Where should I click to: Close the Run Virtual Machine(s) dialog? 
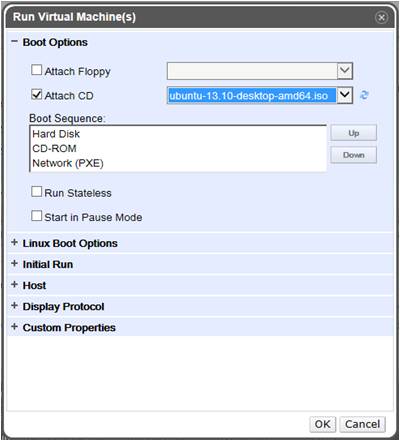point(381,17)
